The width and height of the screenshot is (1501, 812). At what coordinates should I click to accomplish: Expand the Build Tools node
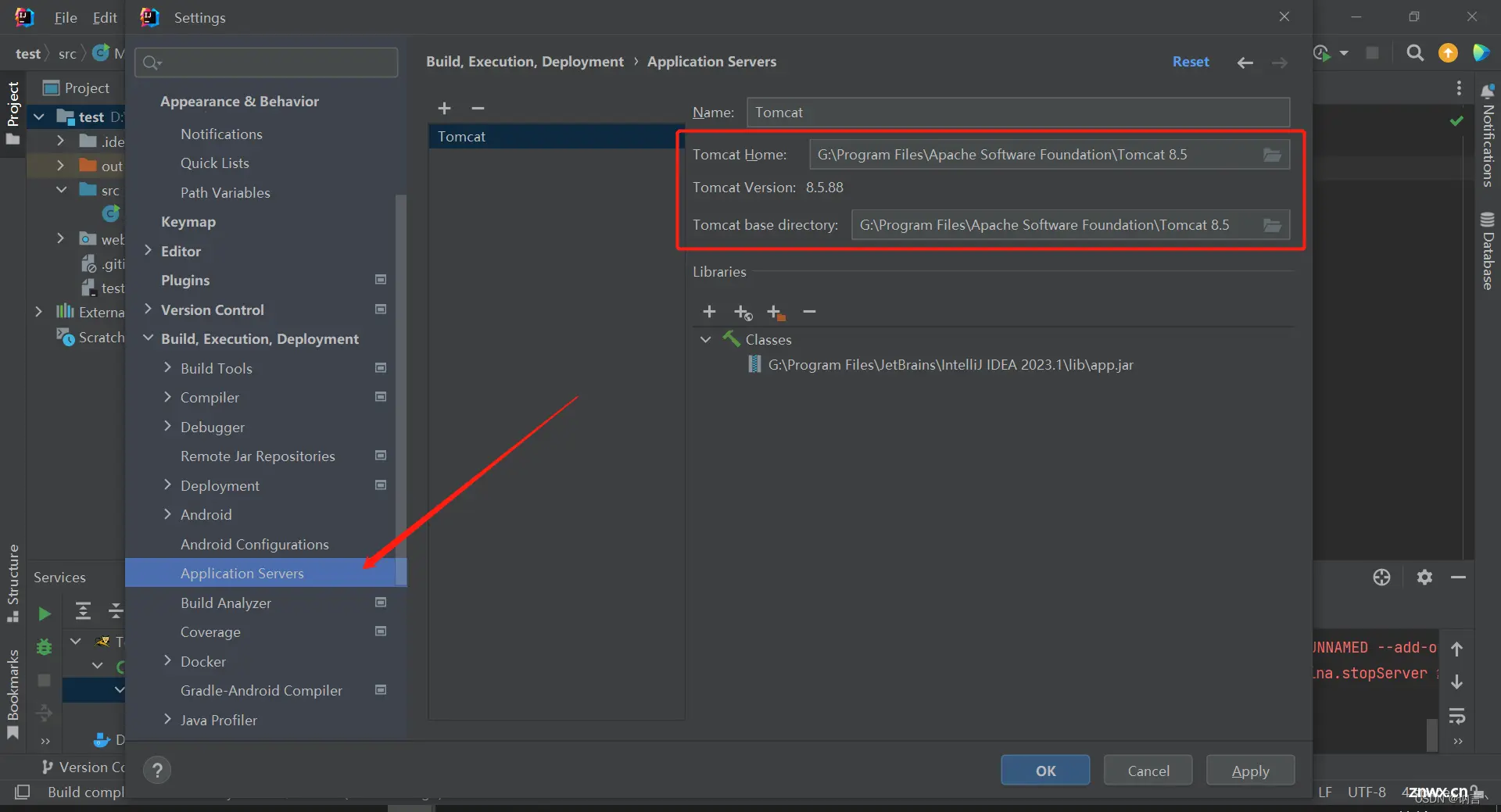(167, 367)
